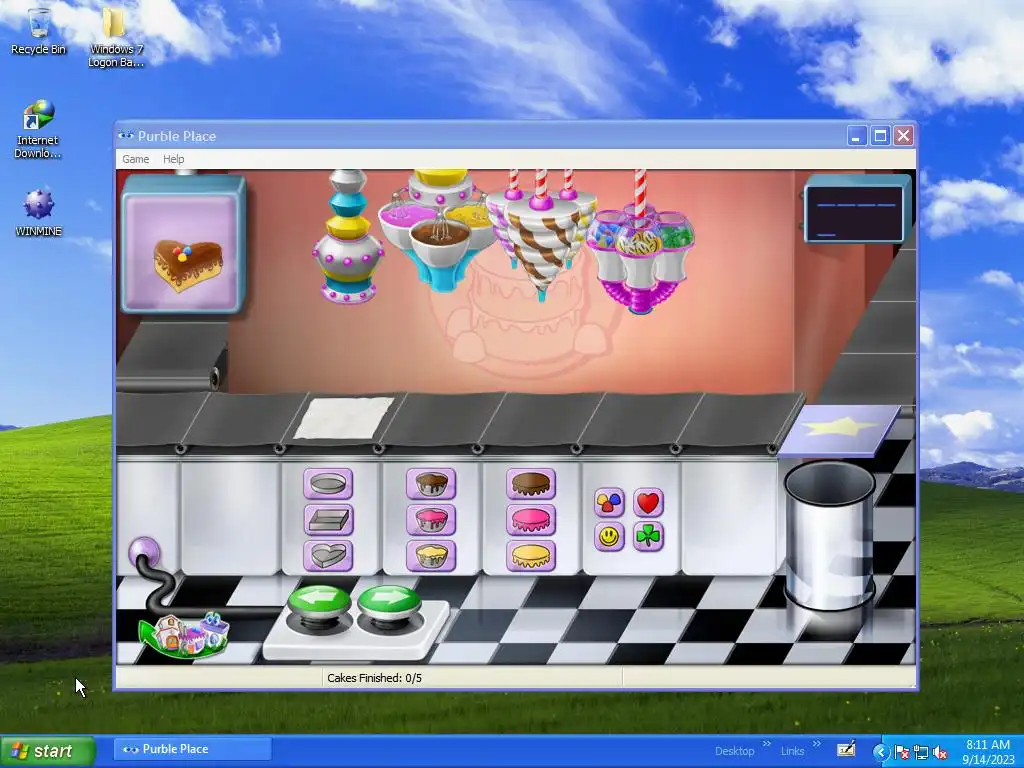Open the Game menu
The width and height of the screenshot is (1024, 768).
[x=136, y=159]
